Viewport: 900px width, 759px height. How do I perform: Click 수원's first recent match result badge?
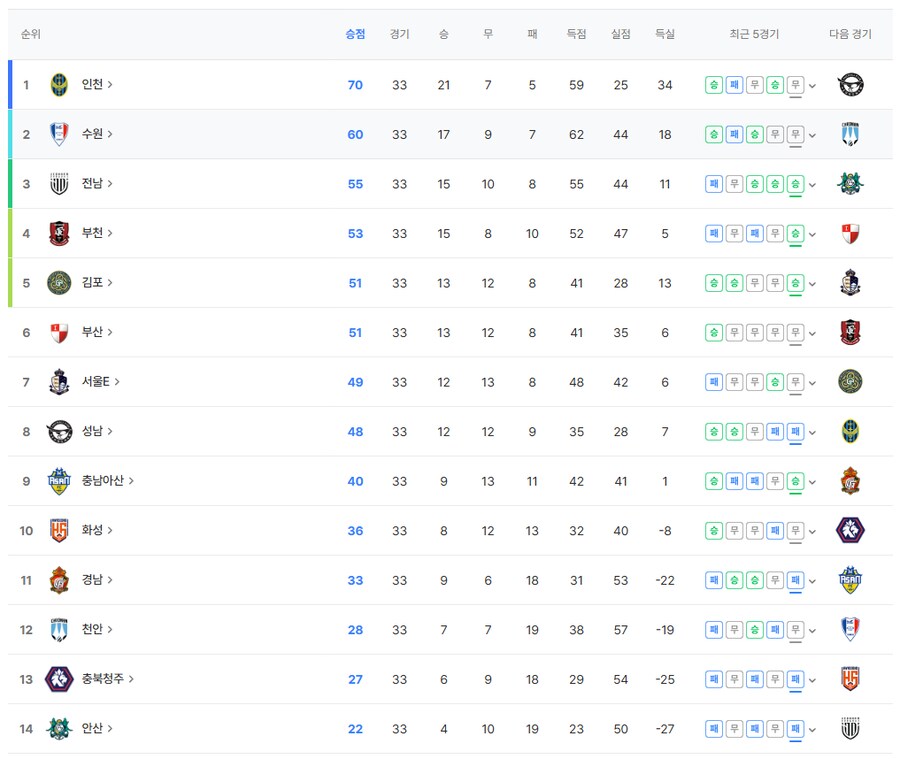pyautogui.click(x=714, y=134)
